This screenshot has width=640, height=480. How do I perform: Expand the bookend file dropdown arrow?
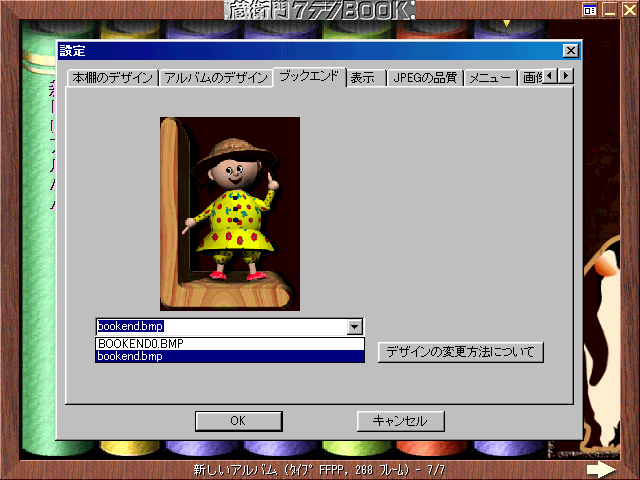[355, 327]
